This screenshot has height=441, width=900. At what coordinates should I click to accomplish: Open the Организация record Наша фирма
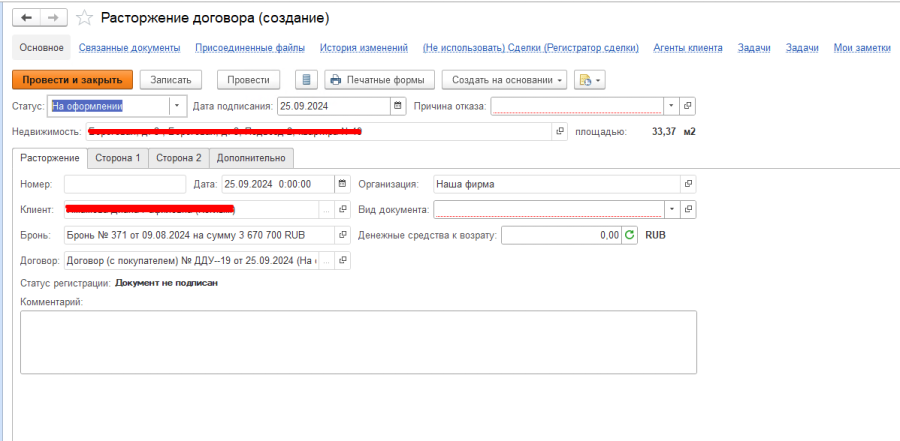tap(687, 184)
